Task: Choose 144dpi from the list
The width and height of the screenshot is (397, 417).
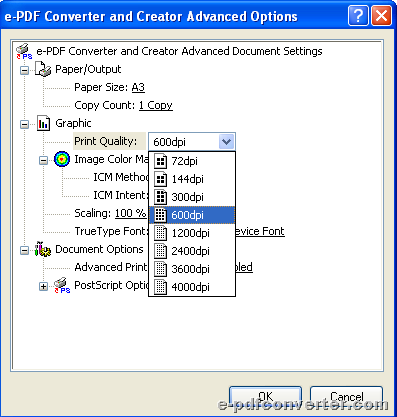Action: click(192, 179)
